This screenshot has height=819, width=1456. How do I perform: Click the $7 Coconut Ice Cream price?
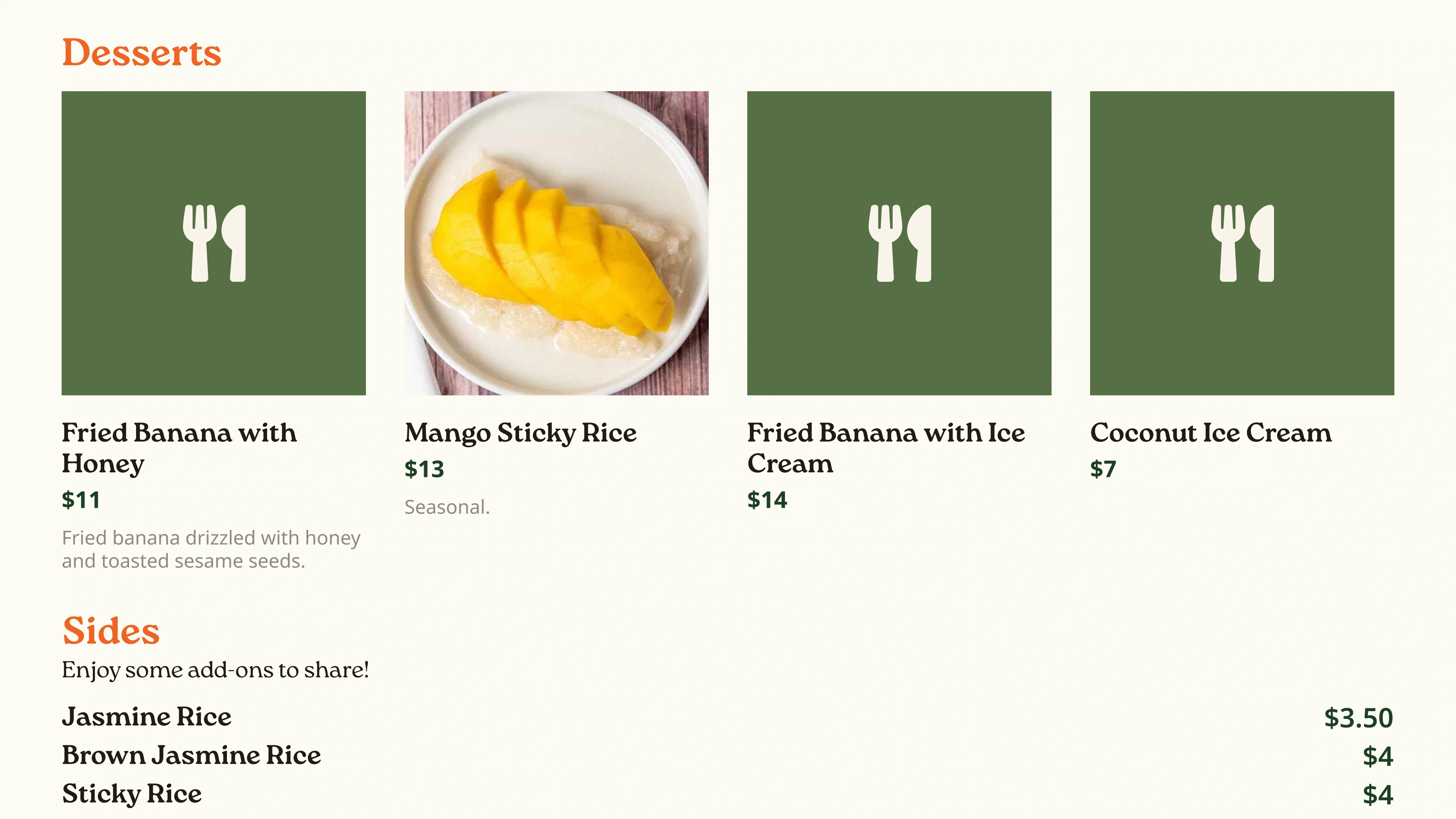(x=1103, y=469)
